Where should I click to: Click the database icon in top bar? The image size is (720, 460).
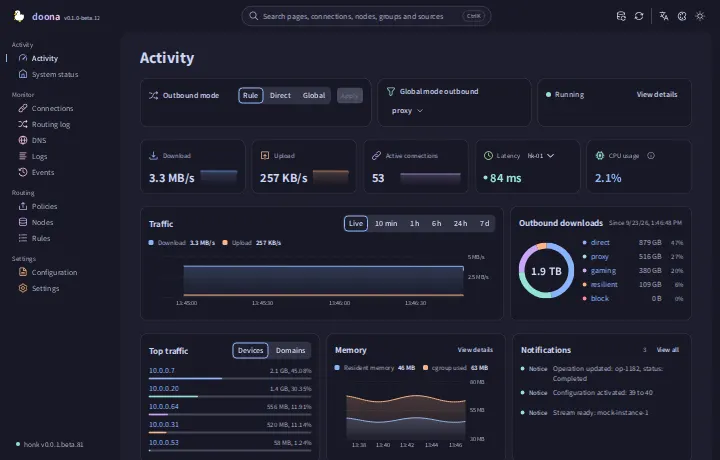tap(621, 16)
